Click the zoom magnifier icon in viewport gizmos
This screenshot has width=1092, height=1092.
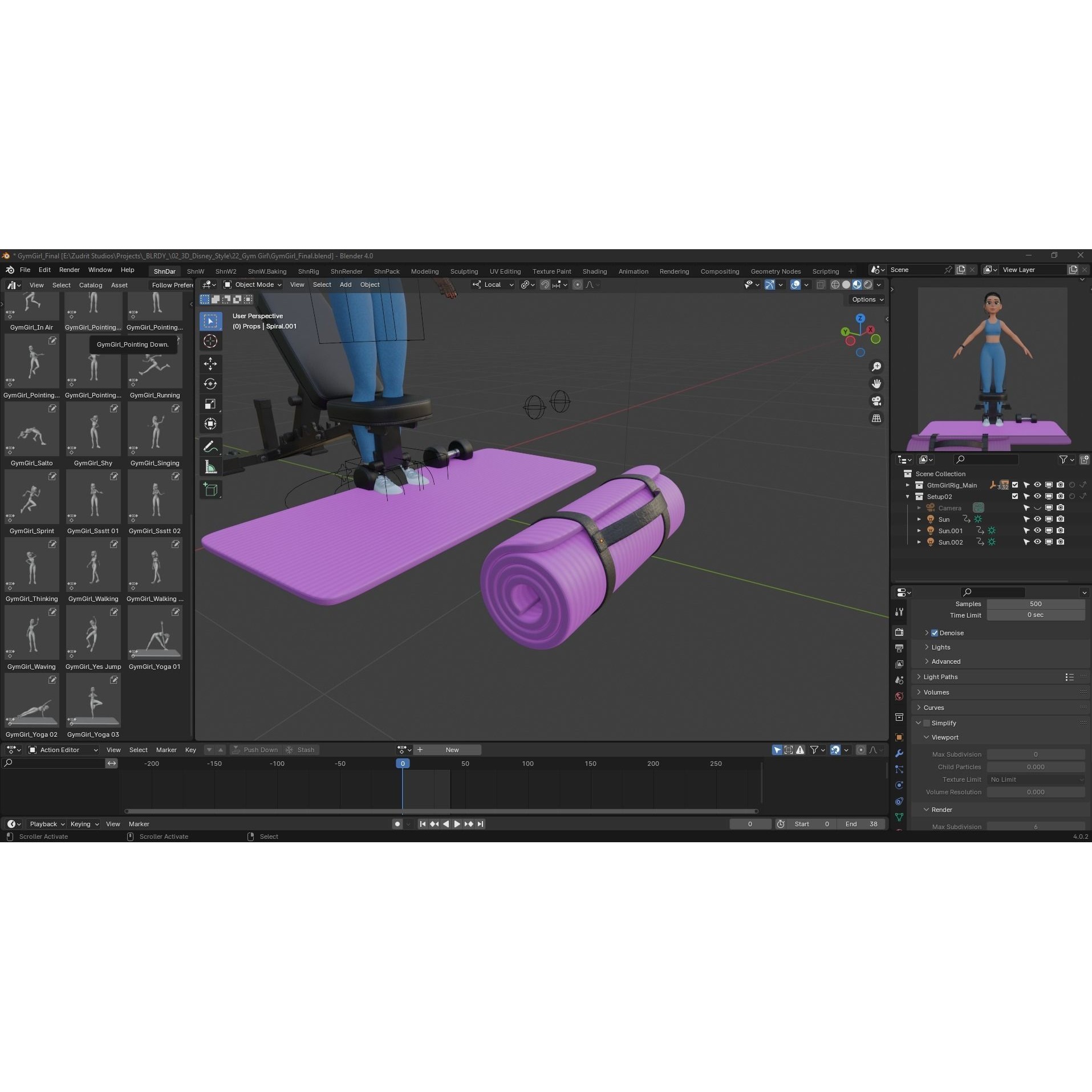pos(876,367)
